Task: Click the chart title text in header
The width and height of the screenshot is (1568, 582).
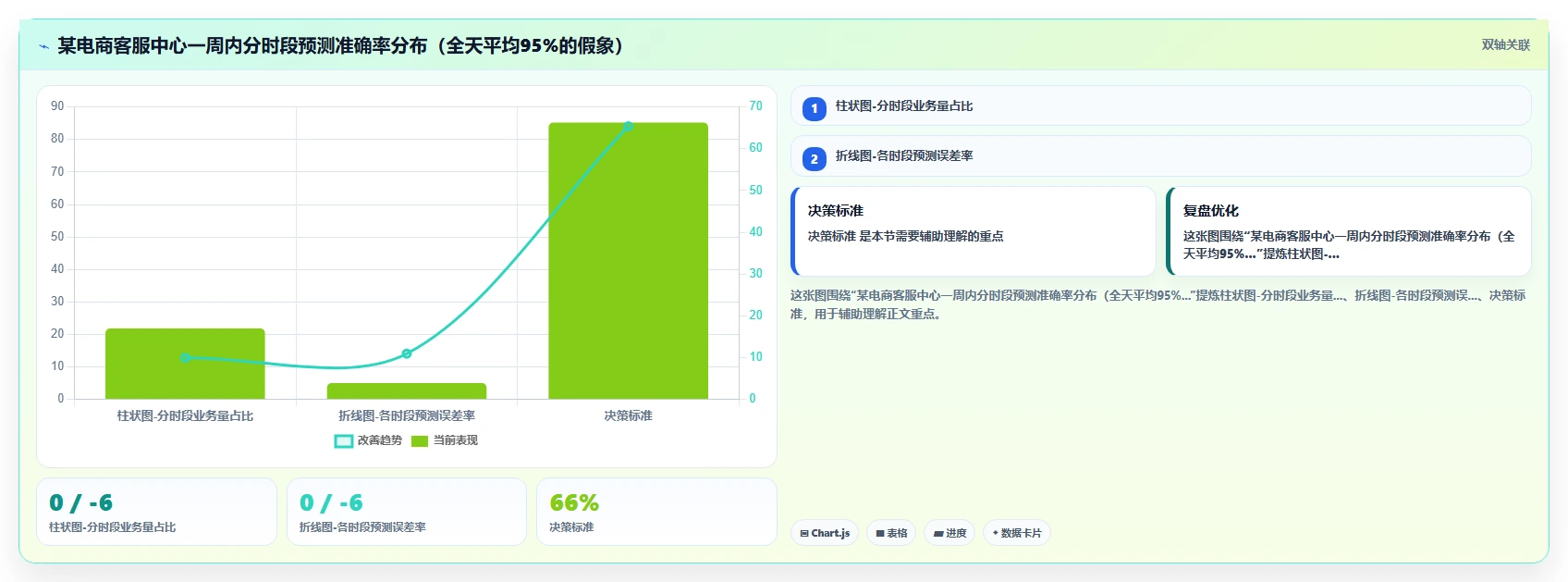Action: pos(342,45)
